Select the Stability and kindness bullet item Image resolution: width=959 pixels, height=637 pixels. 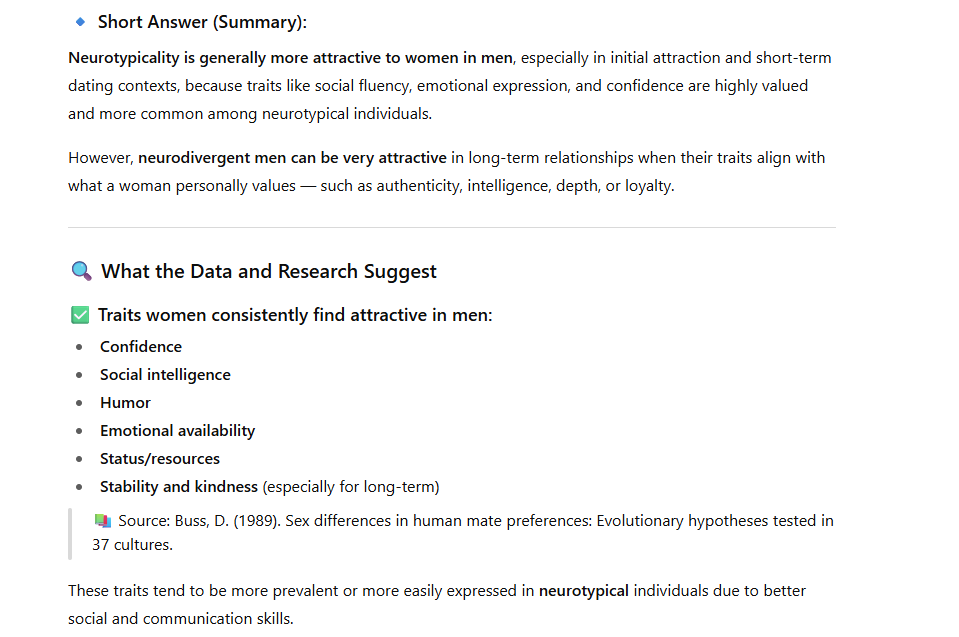coord(270,487)
